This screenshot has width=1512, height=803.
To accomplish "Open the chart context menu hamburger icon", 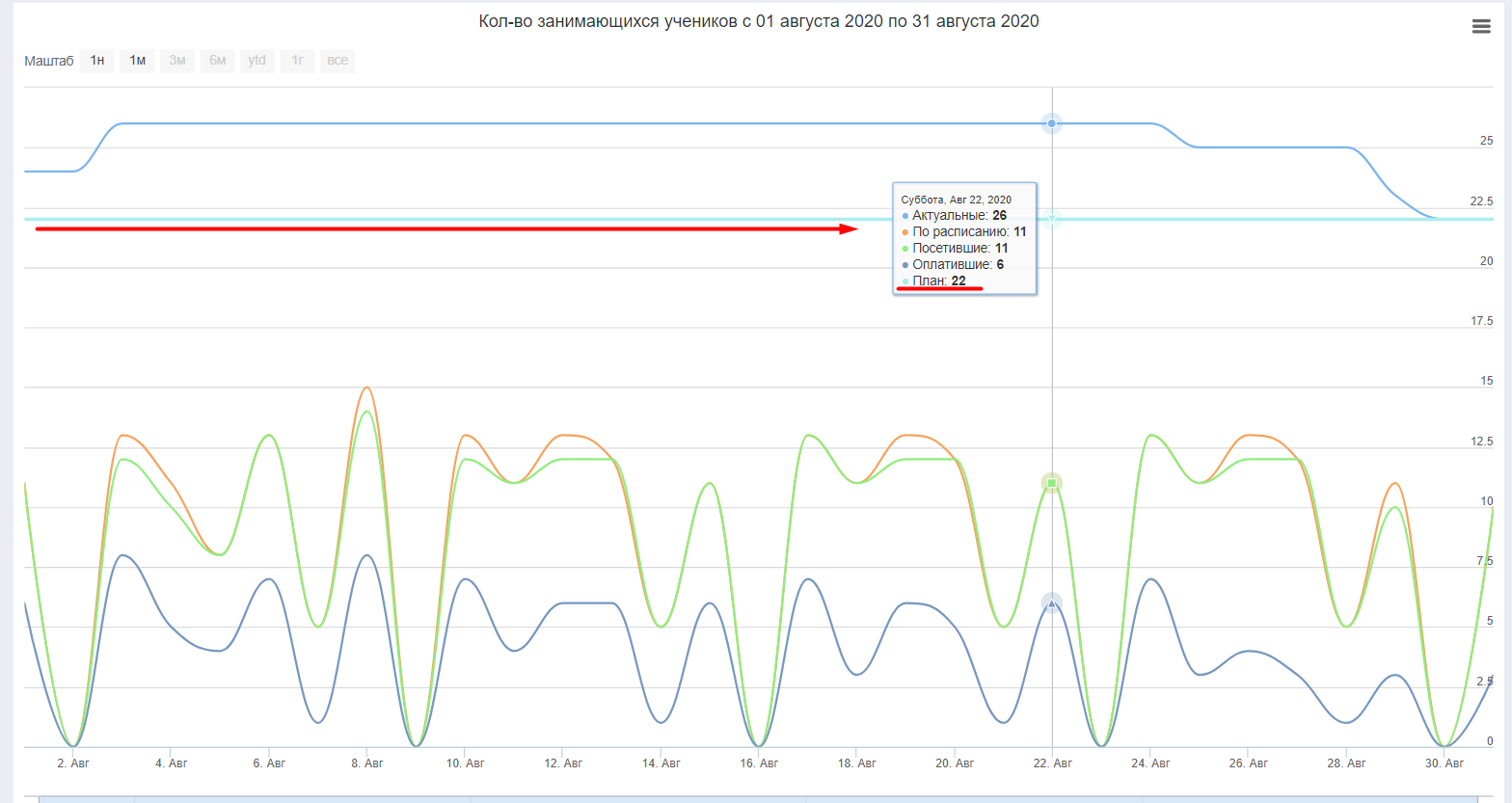I will 1481,27.
